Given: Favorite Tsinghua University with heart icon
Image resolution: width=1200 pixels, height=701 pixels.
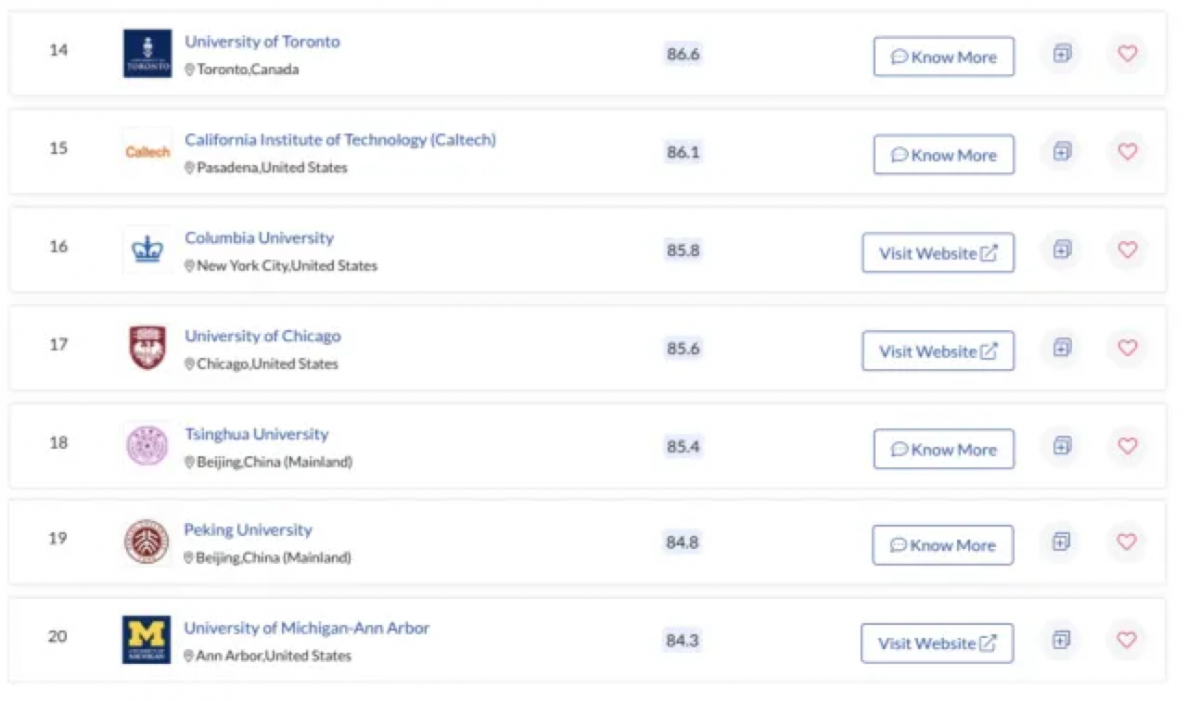Looking at the screenshot, I should [1127, 446].
